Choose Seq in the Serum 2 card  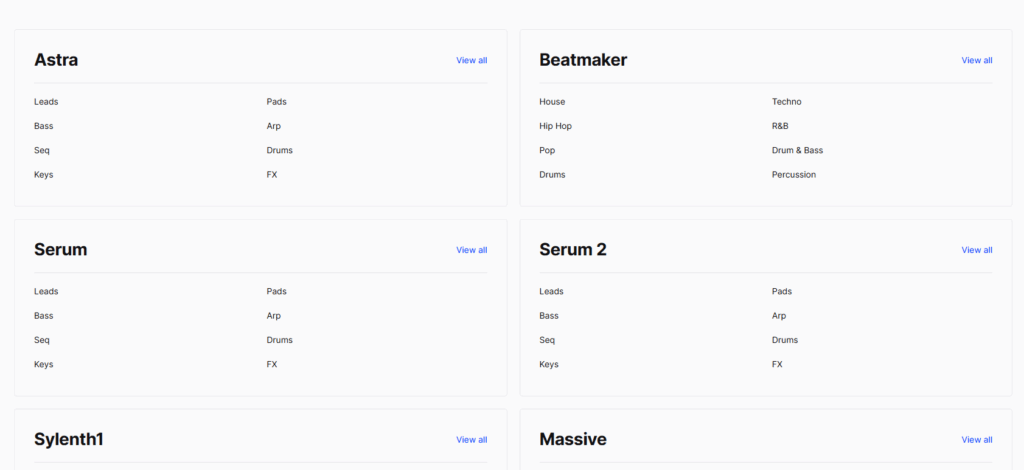pyautogui.click(x=547, y=340)
